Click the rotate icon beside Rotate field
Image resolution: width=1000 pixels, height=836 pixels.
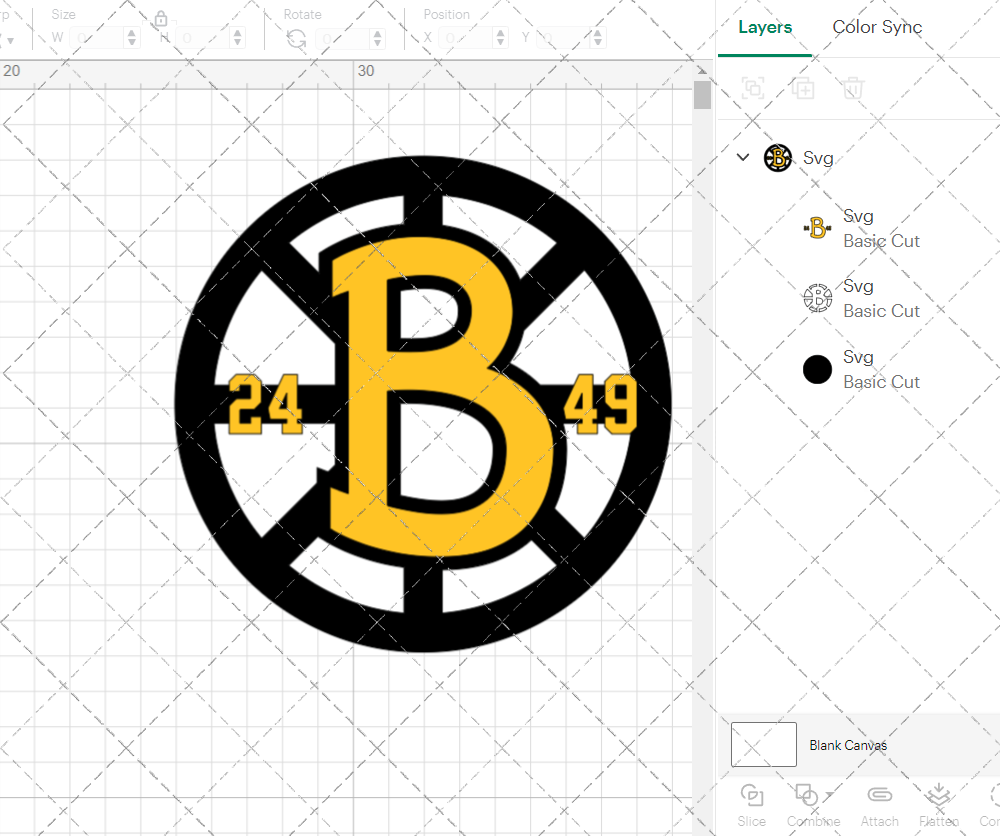(297, 39)
